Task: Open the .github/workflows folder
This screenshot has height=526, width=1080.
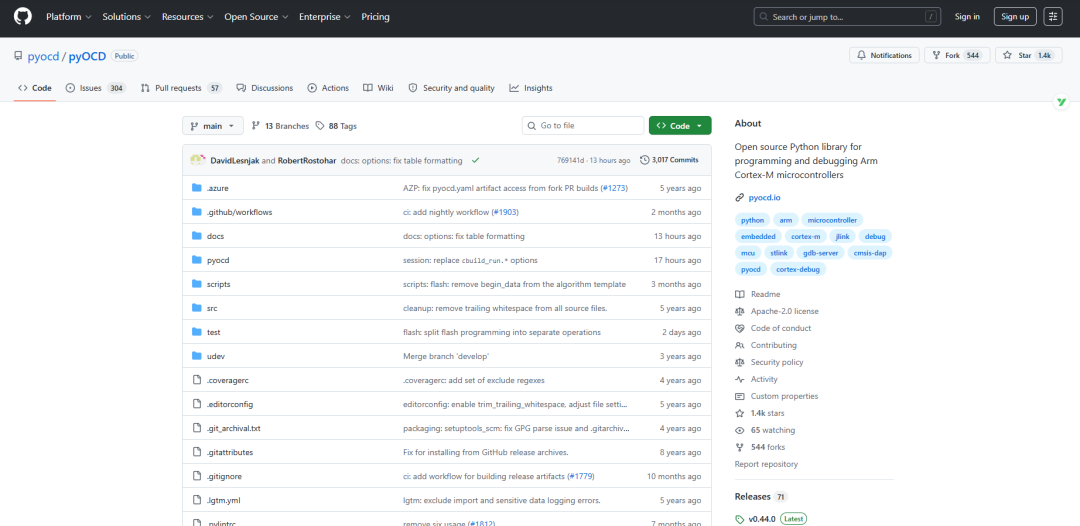Action: [240, 212]
